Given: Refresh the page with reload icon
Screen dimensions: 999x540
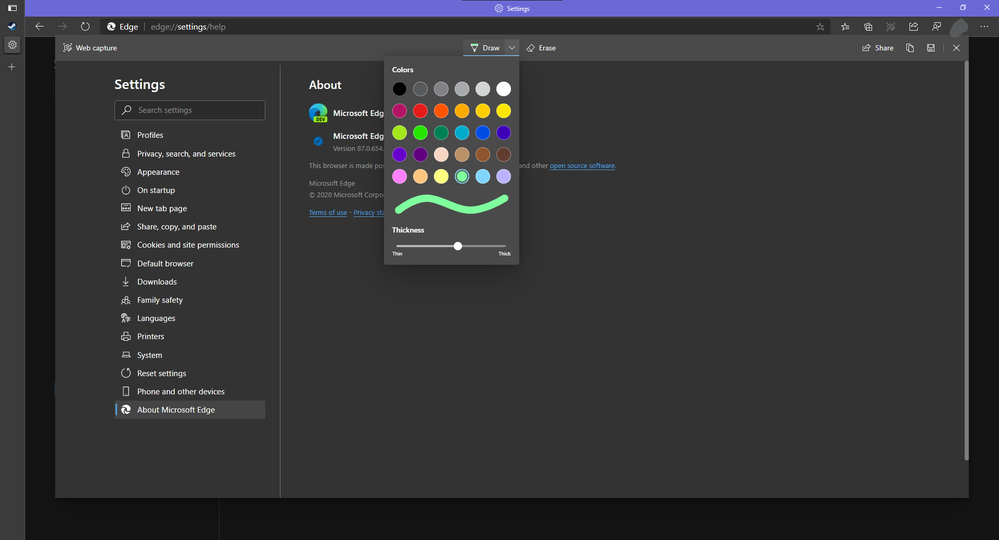Looking at the screenshot, I should [x=85, y=27].
